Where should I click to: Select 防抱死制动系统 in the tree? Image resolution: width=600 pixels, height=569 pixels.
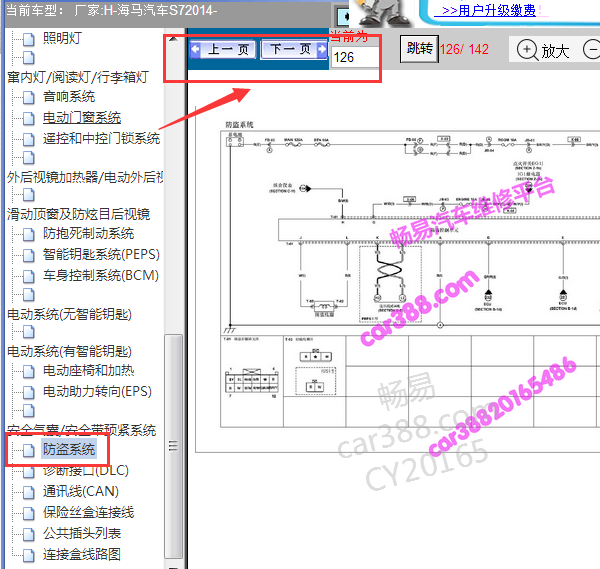[88, 233]
